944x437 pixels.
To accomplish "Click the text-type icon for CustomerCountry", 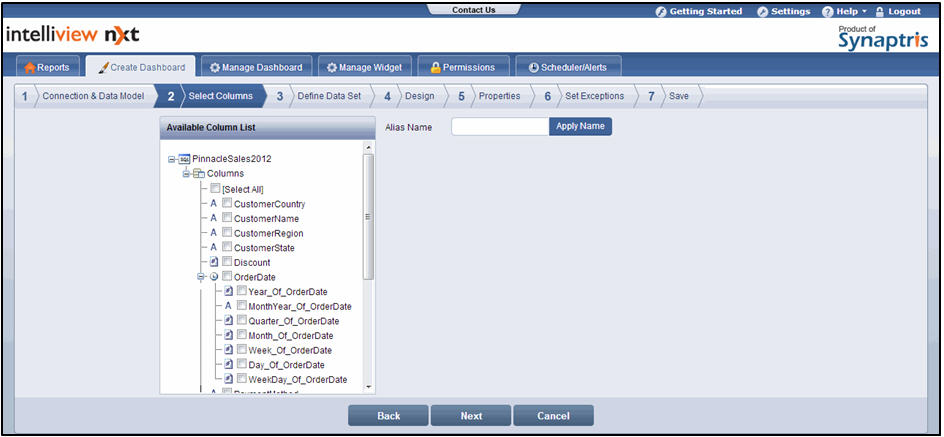I will (x=213, y=203).
